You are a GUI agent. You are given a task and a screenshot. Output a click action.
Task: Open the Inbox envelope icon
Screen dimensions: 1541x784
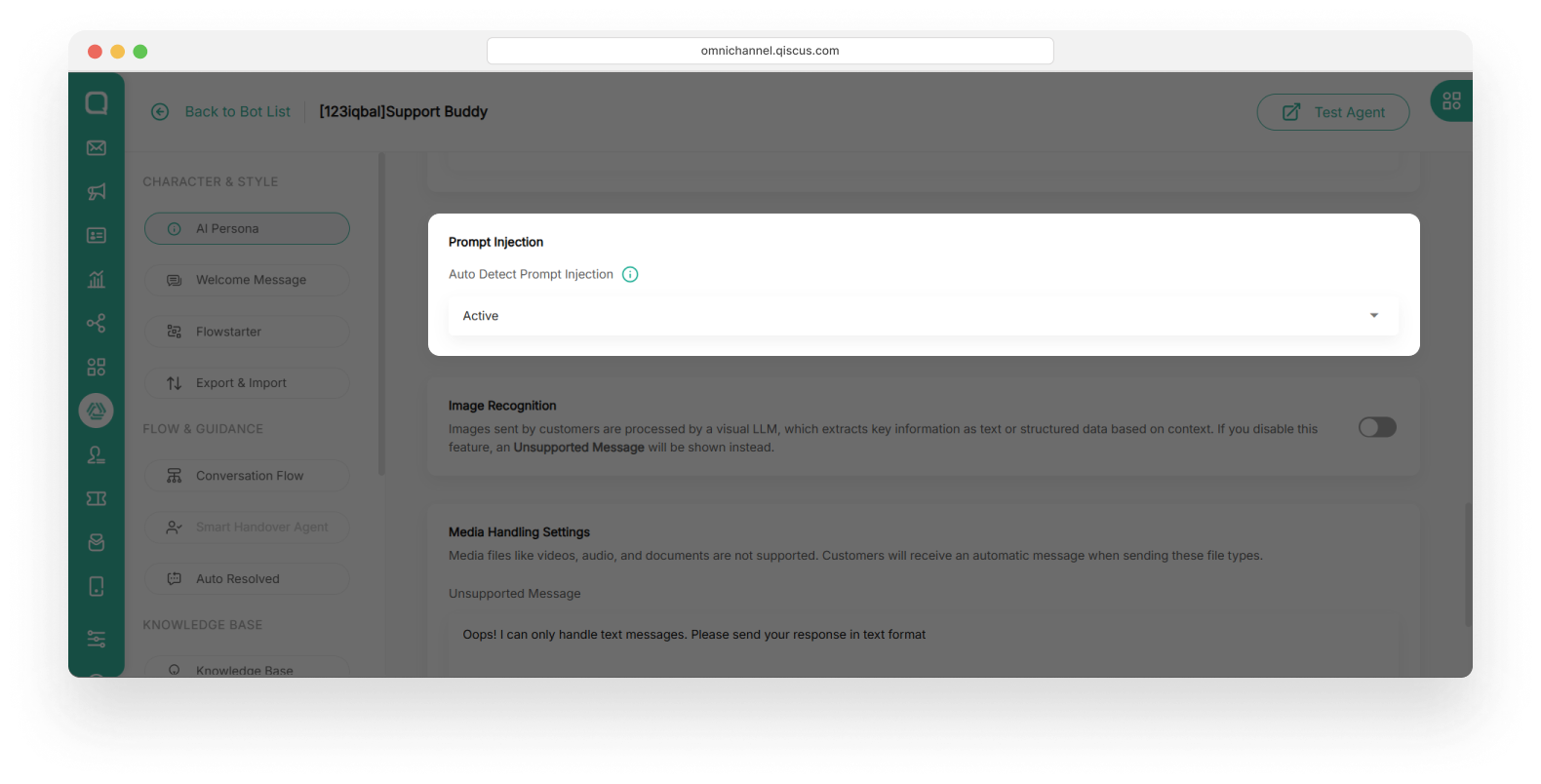[97, 148]
